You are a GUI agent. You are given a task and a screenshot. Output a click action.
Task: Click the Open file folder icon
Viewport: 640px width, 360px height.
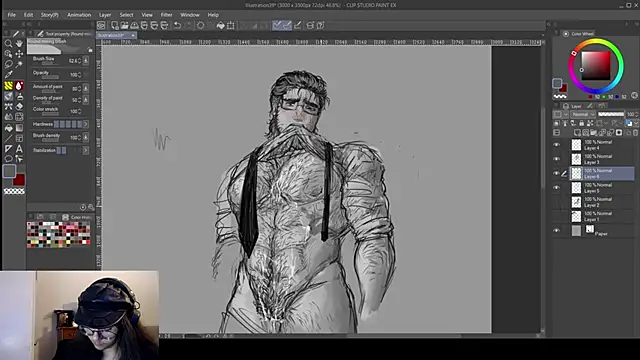pos(124,25)
